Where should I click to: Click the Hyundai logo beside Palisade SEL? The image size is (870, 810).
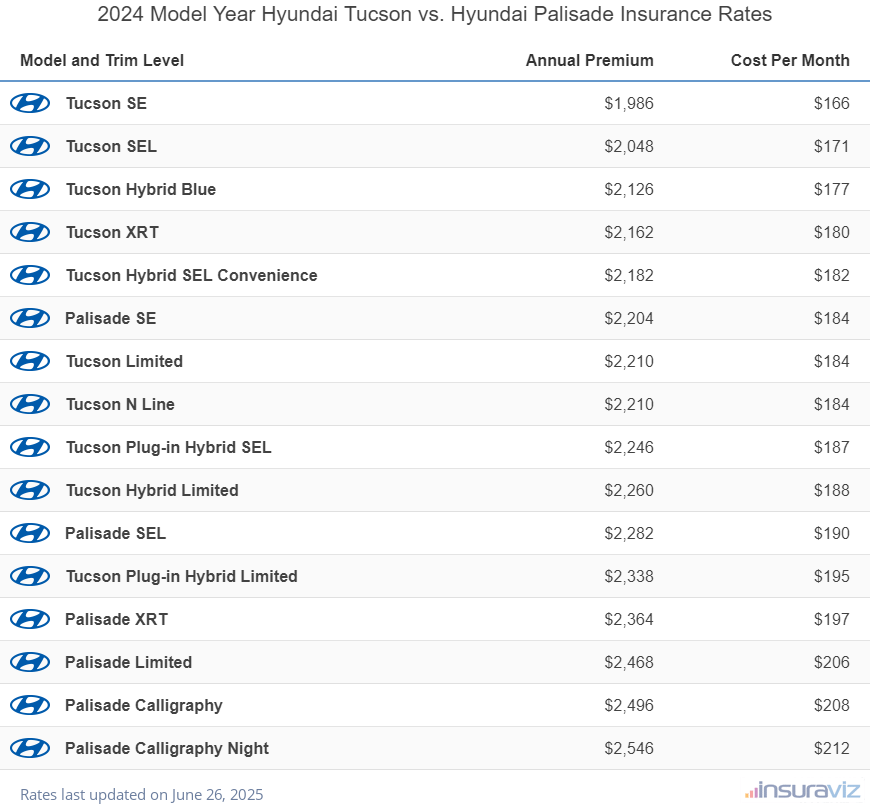(x=30, y=533)
